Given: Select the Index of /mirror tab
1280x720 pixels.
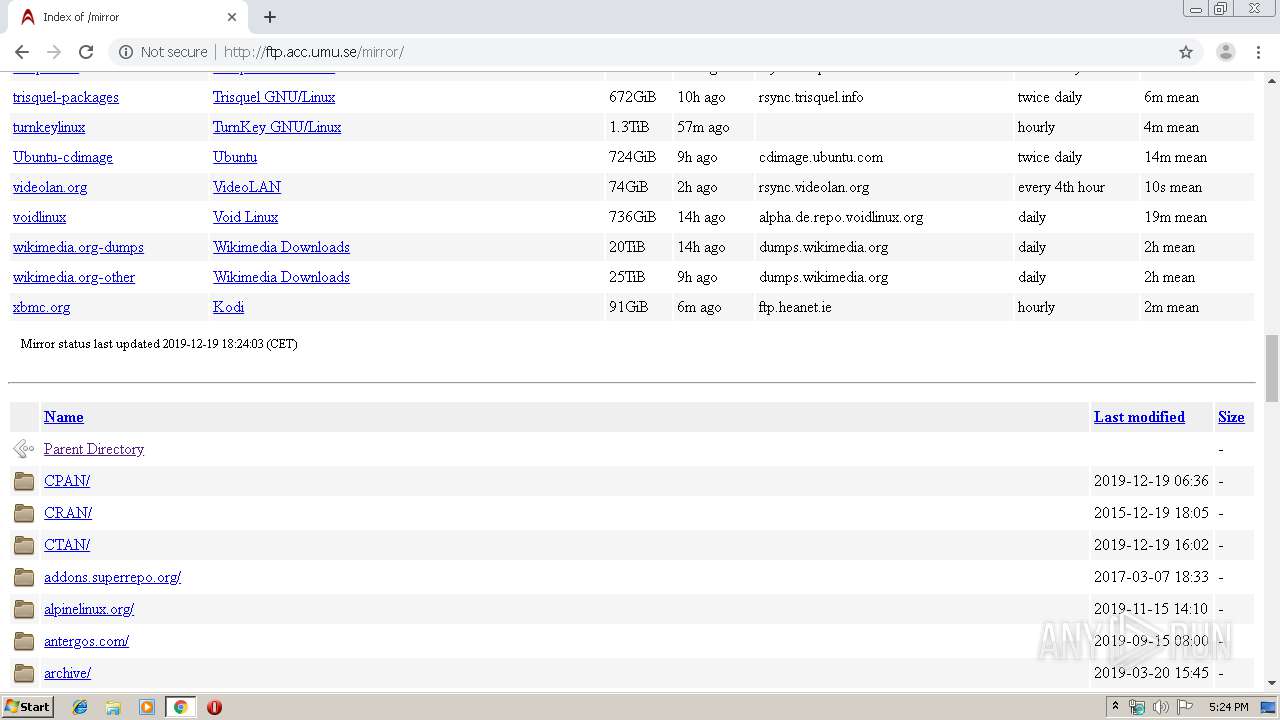Looking at the screenshot, I should (128, 17).
